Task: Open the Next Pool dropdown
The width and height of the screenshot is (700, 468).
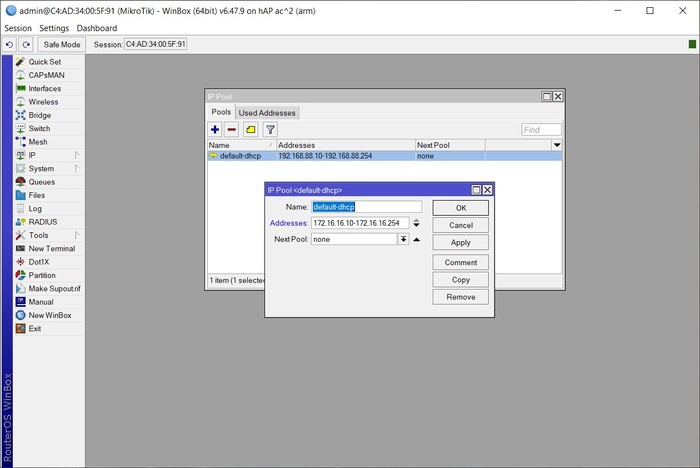Action: click(403, 239)
